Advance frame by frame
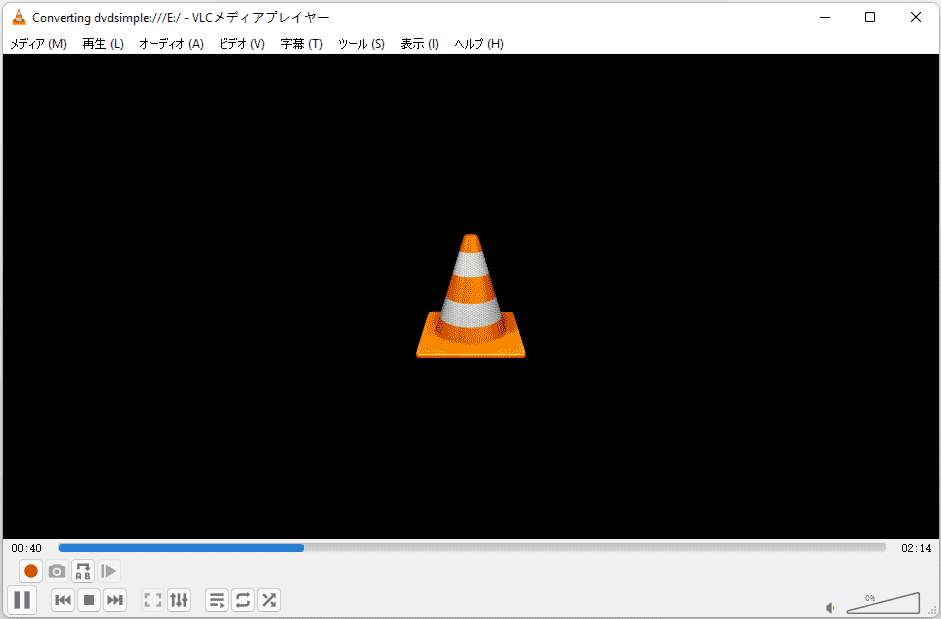Image resolution: width=941 pixels, height=619 pixels. point(109,571)
